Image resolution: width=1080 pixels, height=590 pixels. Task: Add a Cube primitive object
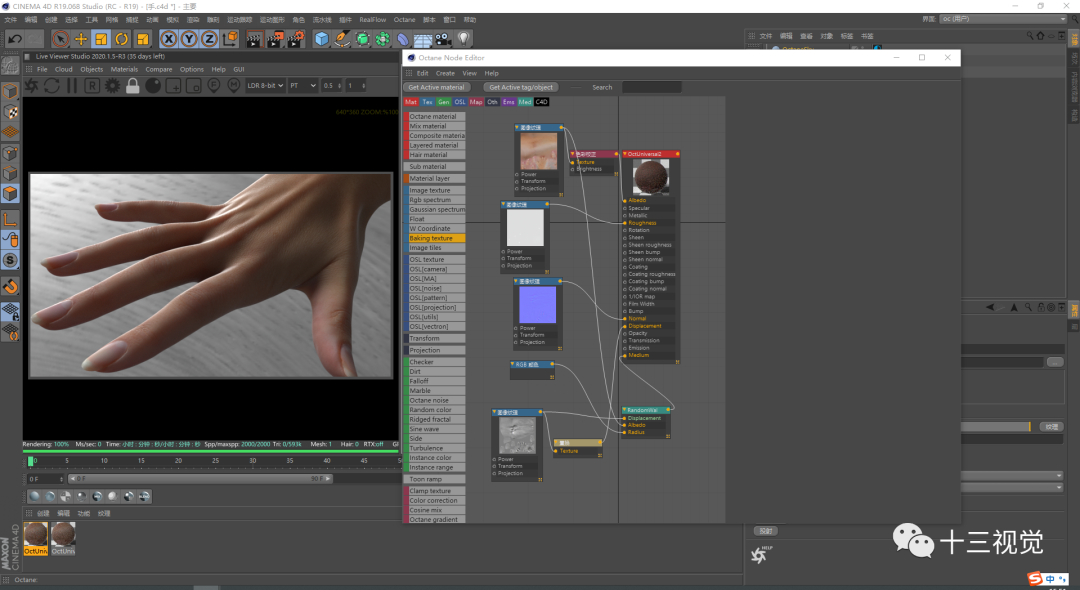click(x=322, y=39)
